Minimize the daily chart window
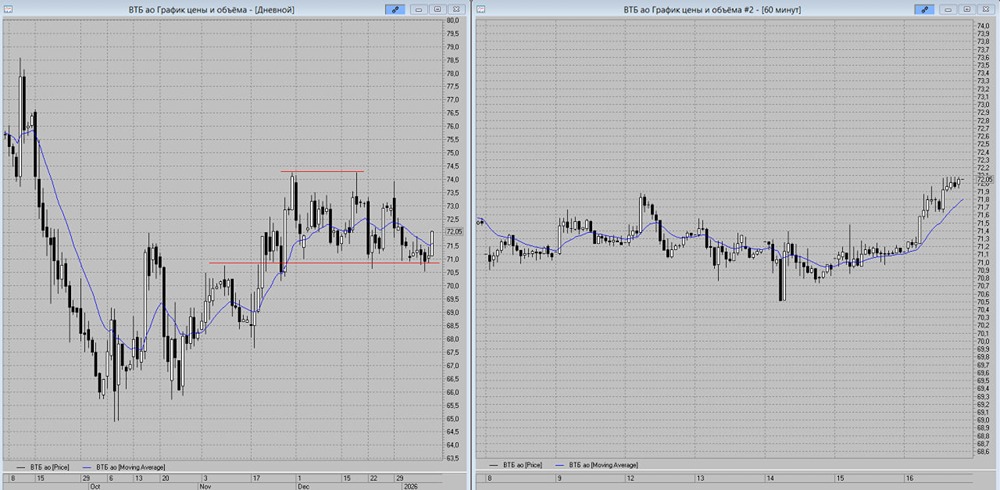 click(x=419, y=10)
